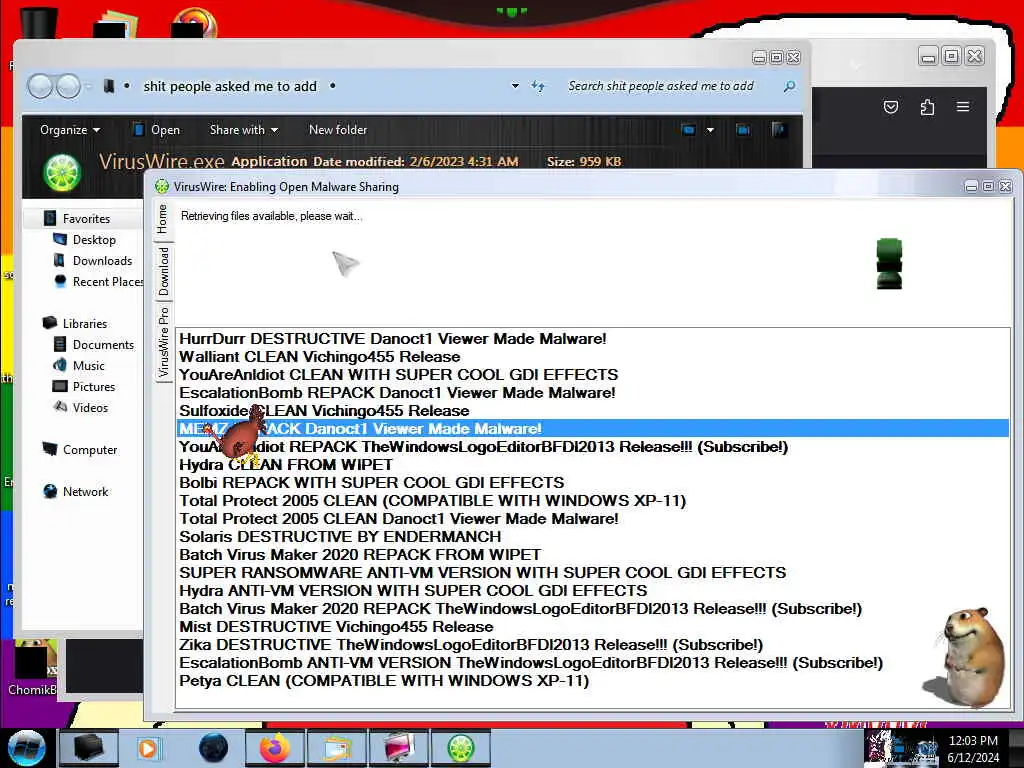Select Favorites in the navigation pane
The height and width of the screenshot is (768, 1024).
77,219
